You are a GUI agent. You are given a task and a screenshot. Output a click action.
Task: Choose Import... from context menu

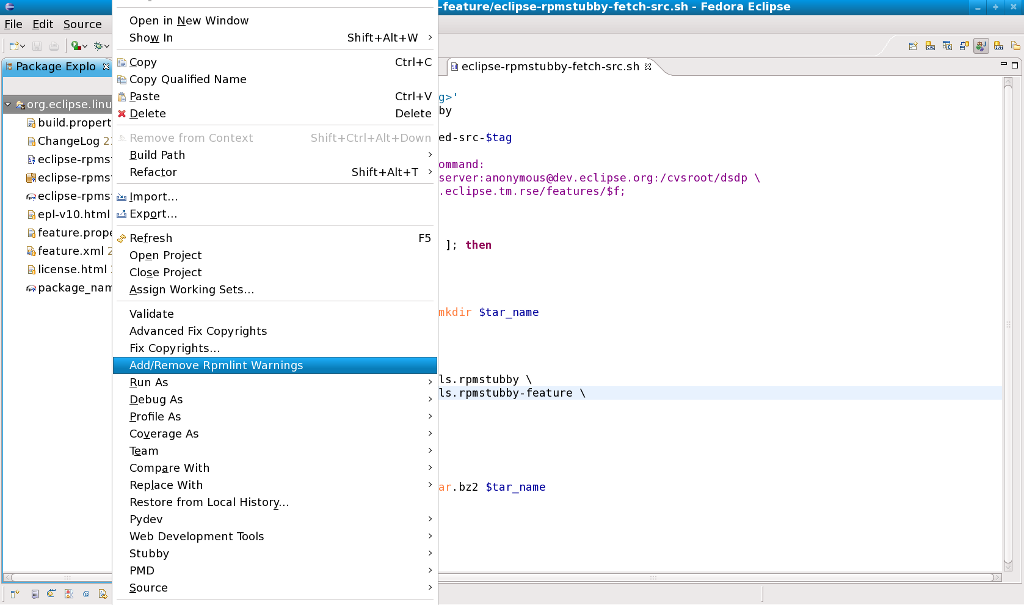tap(275, 197)
